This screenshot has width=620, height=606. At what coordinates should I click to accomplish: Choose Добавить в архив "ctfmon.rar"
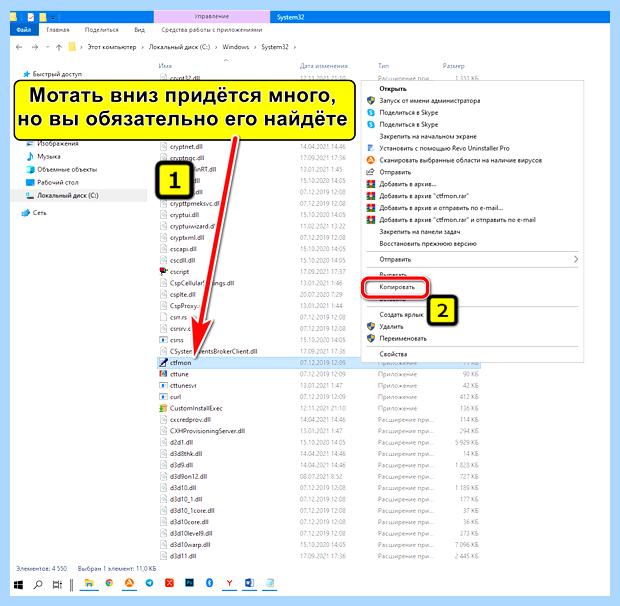pyautogui.click(x=424, y=196)
